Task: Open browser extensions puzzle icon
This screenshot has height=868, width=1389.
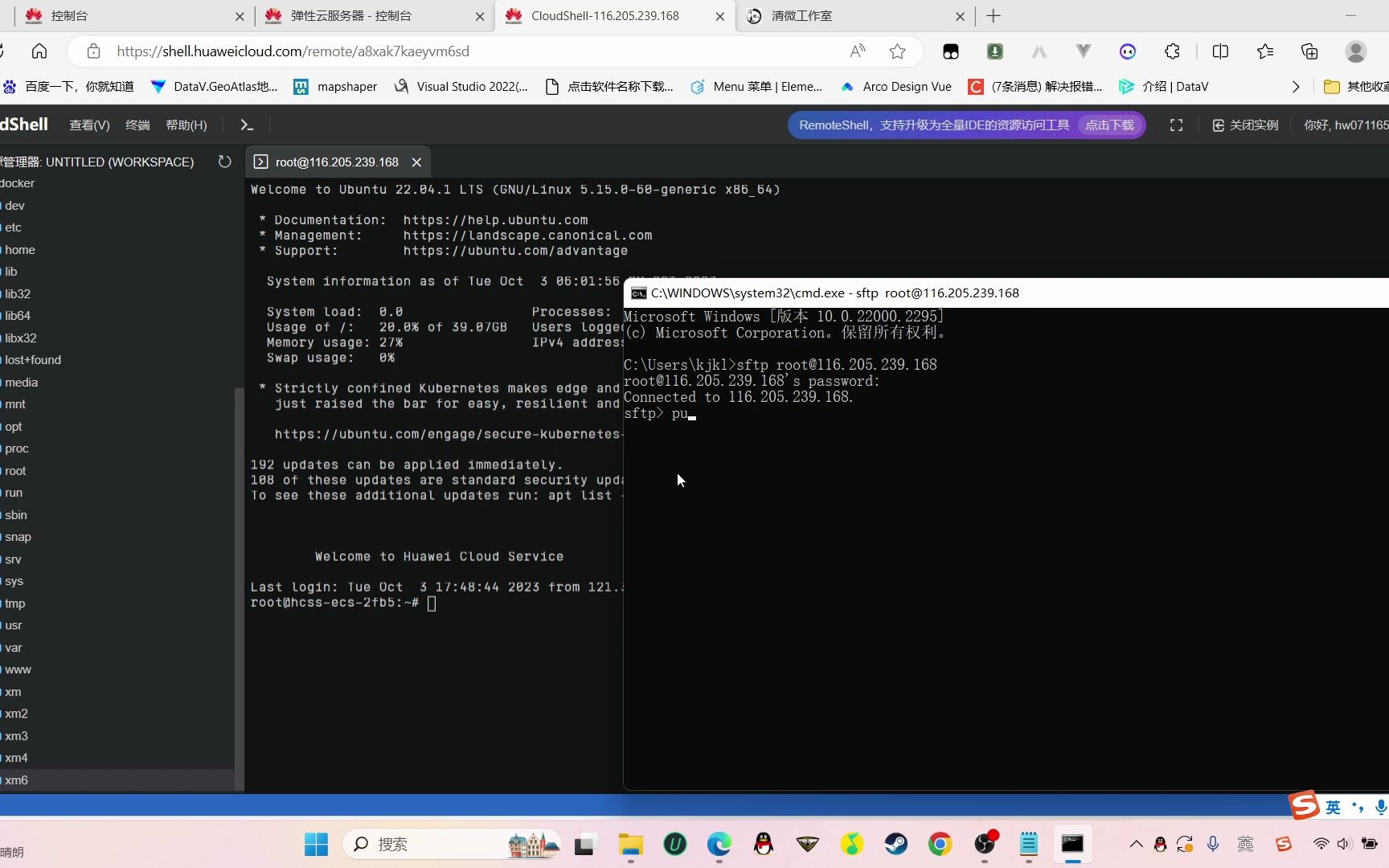Action: 1172,51
